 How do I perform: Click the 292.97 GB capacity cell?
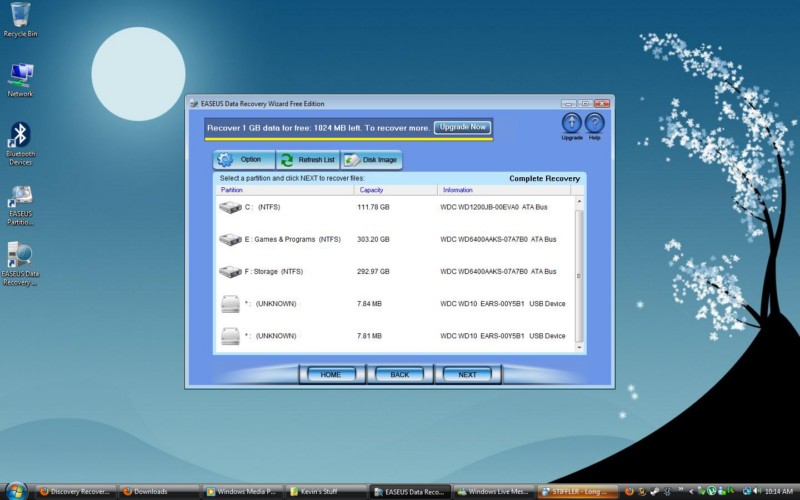coord(373,271)
